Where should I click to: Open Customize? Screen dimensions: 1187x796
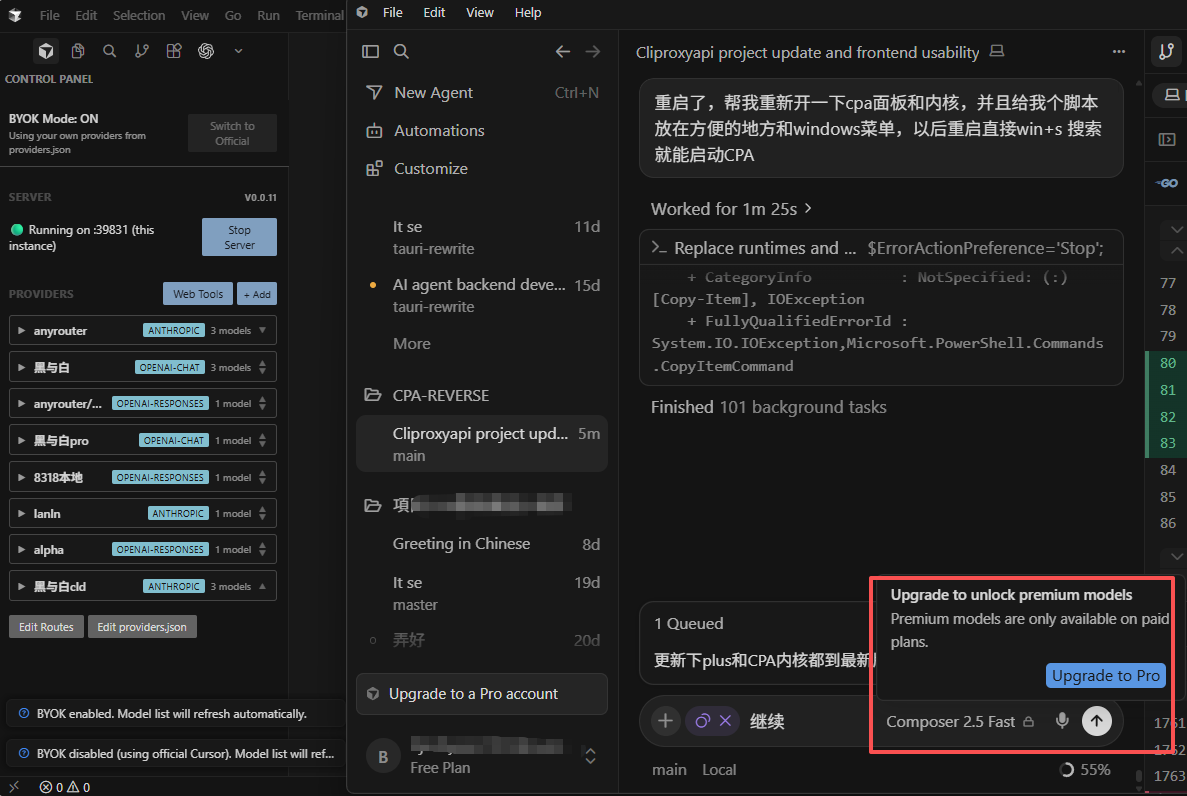click(481, 168)
